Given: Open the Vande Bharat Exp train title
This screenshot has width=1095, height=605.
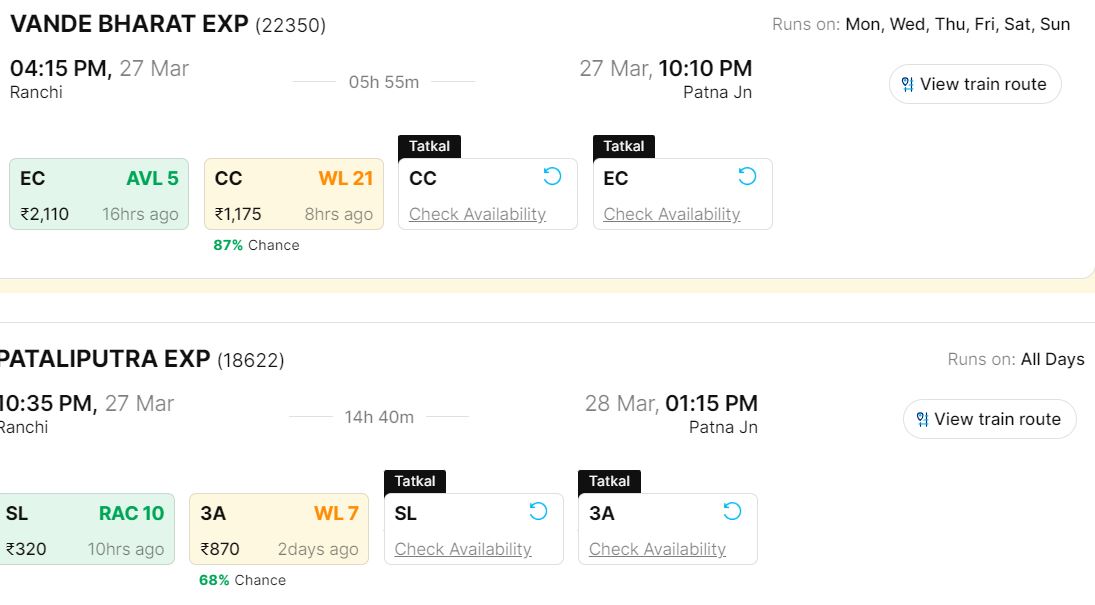Looking at the screenshot, I should tap(129, 24).
